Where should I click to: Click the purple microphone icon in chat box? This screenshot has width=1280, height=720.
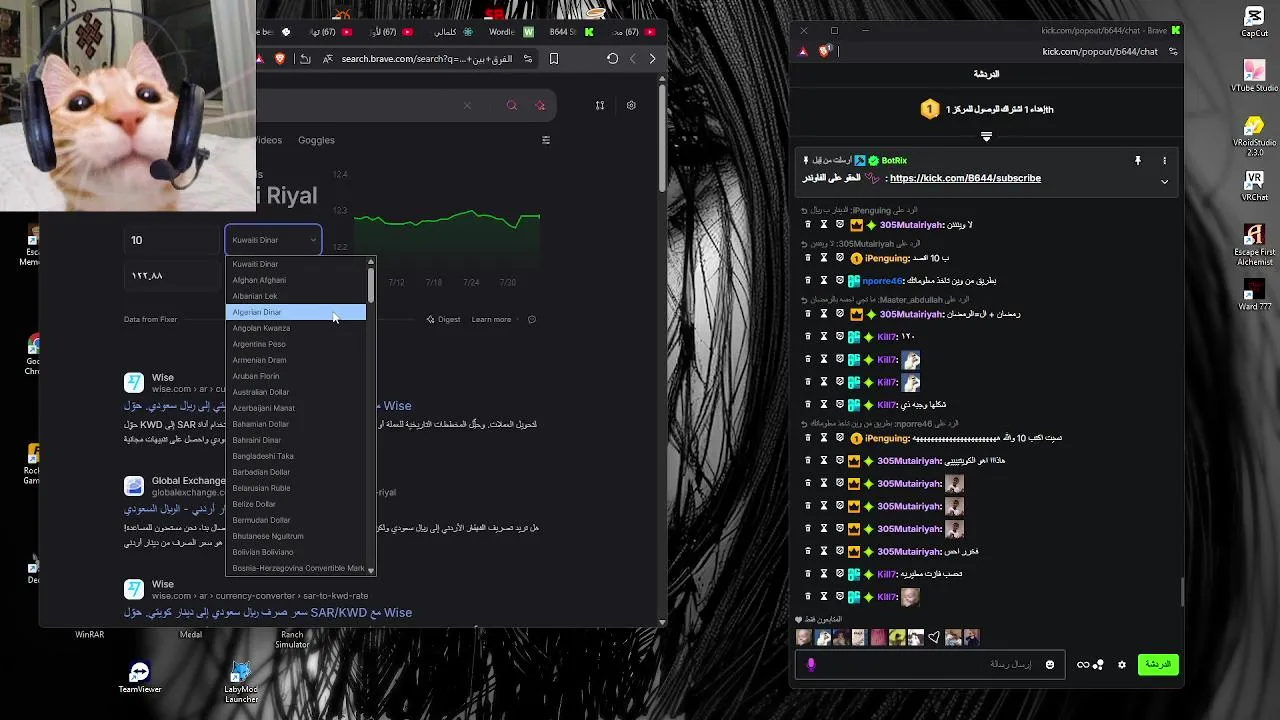(811, 664)
